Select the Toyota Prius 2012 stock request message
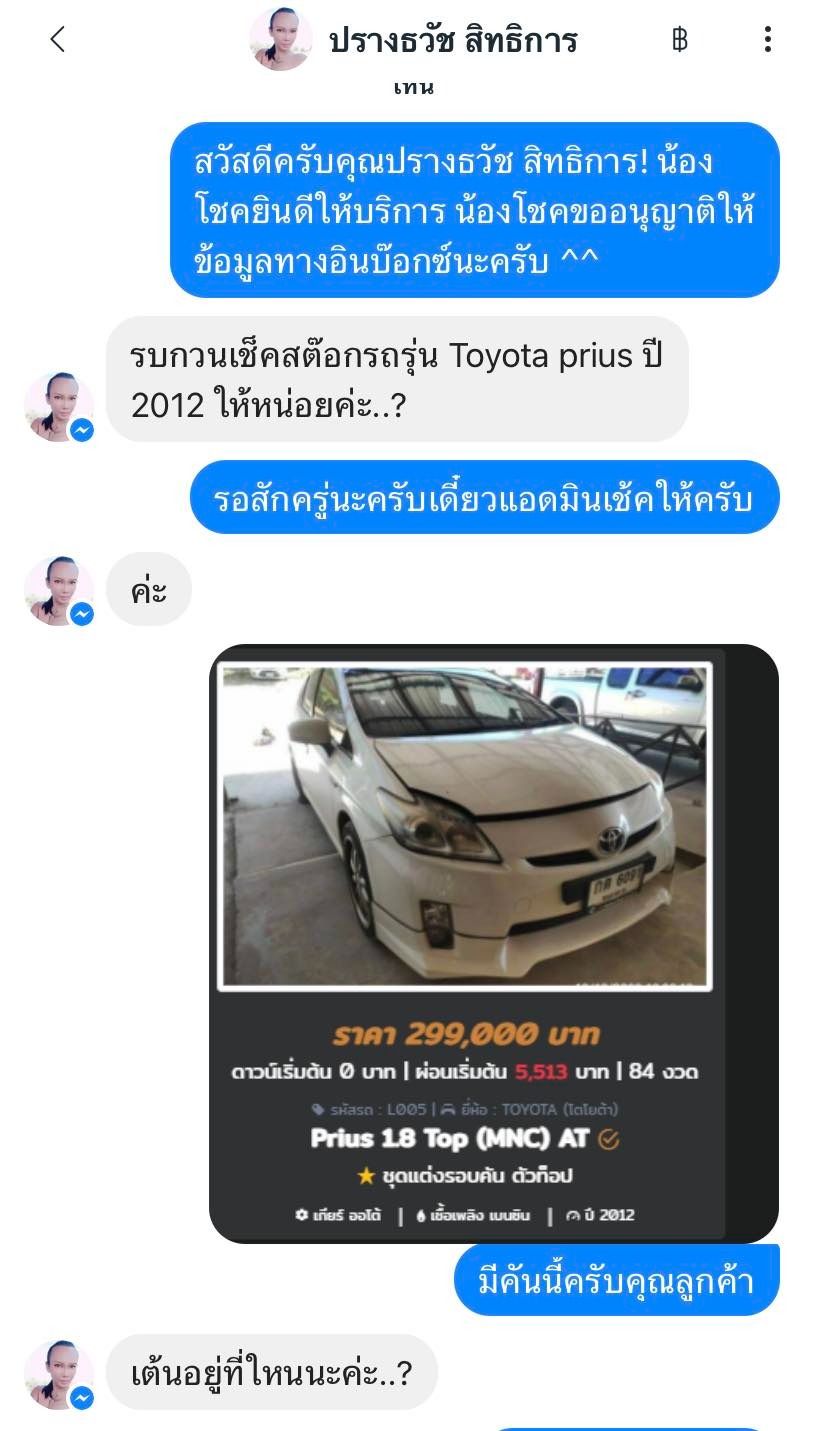828x1431 pixels. (x=397, y=379)
